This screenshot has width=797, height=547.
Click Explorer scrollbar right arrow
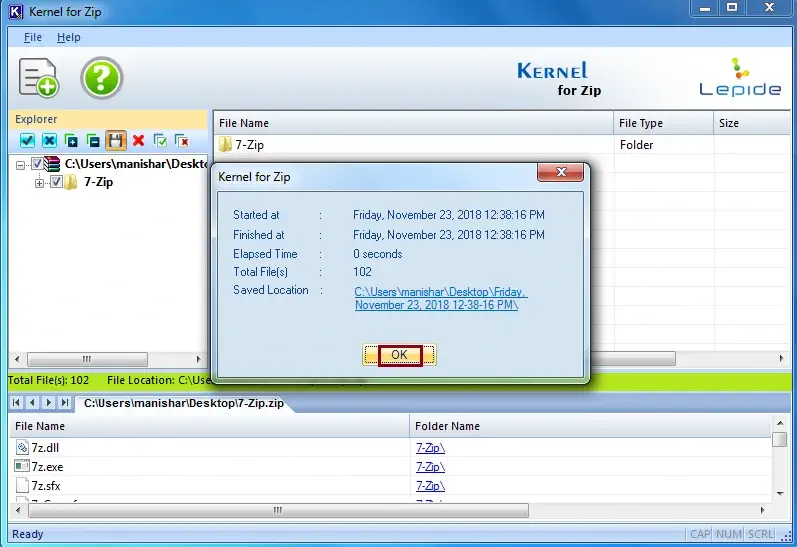199,359
